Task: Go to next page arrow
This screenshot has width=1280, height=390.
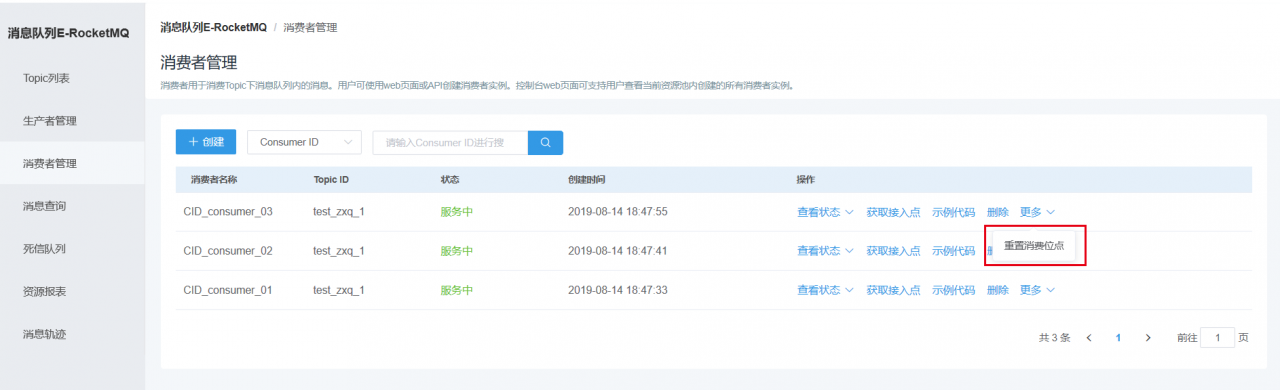Action: coord(1148,338)
